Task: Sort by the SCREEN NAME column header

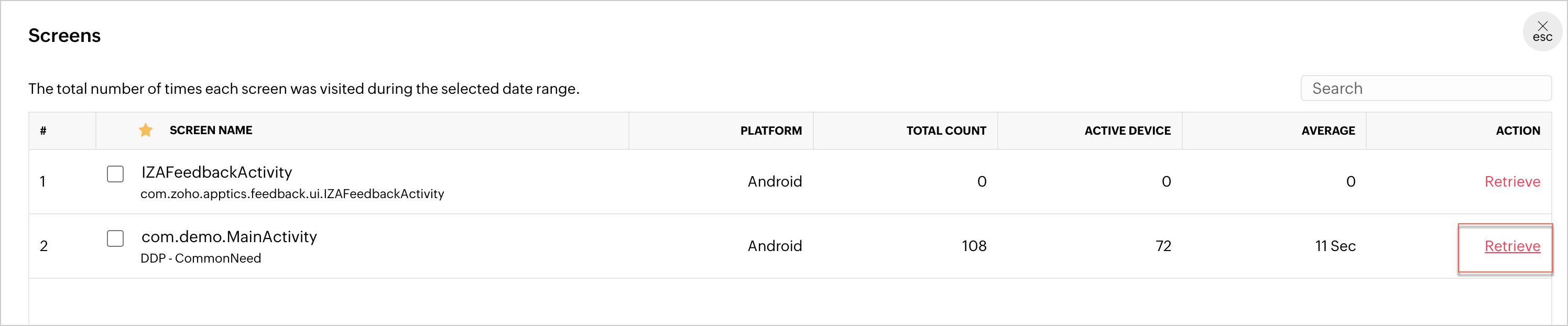Action: click(x=211, y=130)
